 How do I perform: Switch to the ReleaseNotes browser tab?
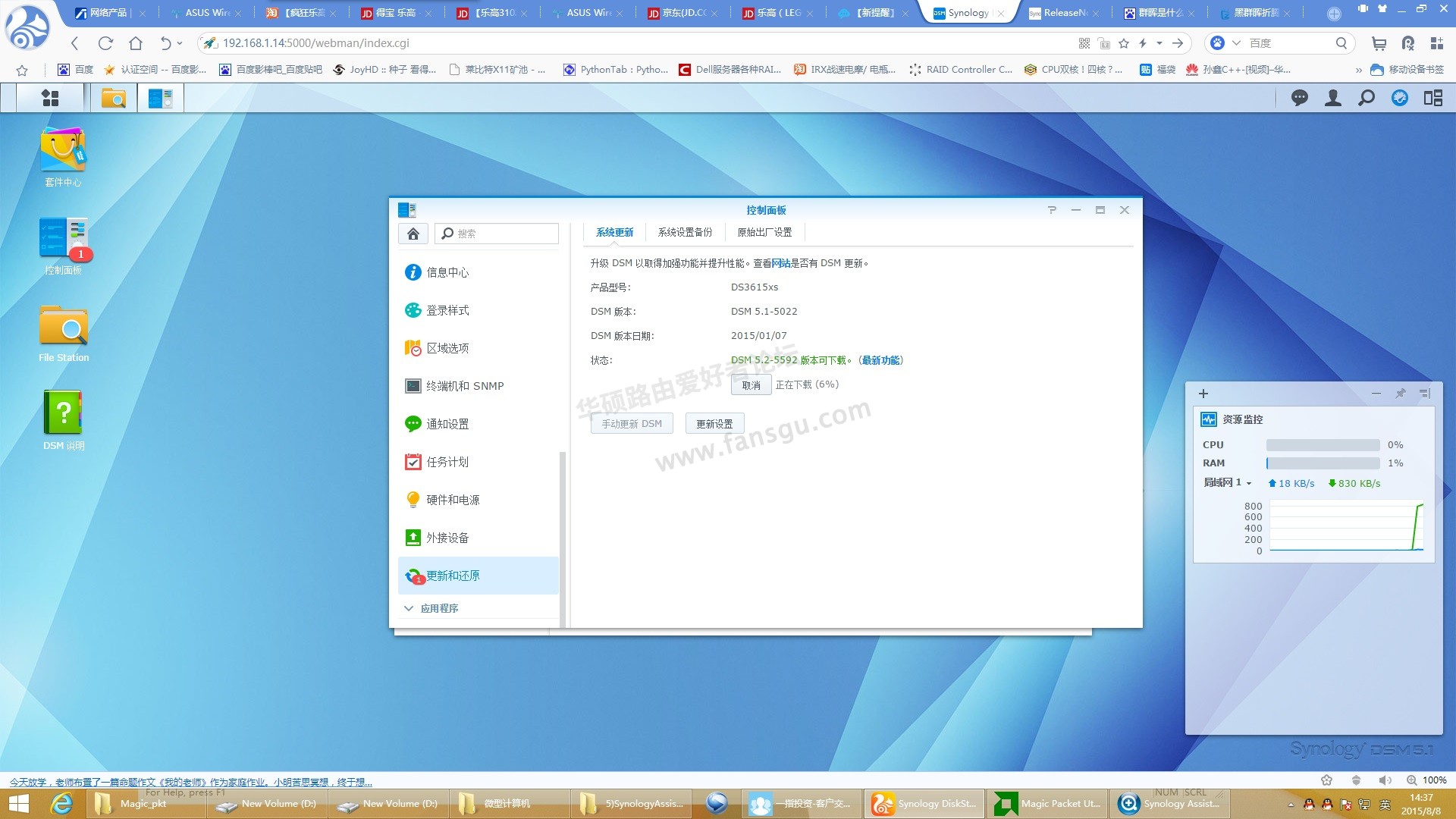[x=1065, y=13]
